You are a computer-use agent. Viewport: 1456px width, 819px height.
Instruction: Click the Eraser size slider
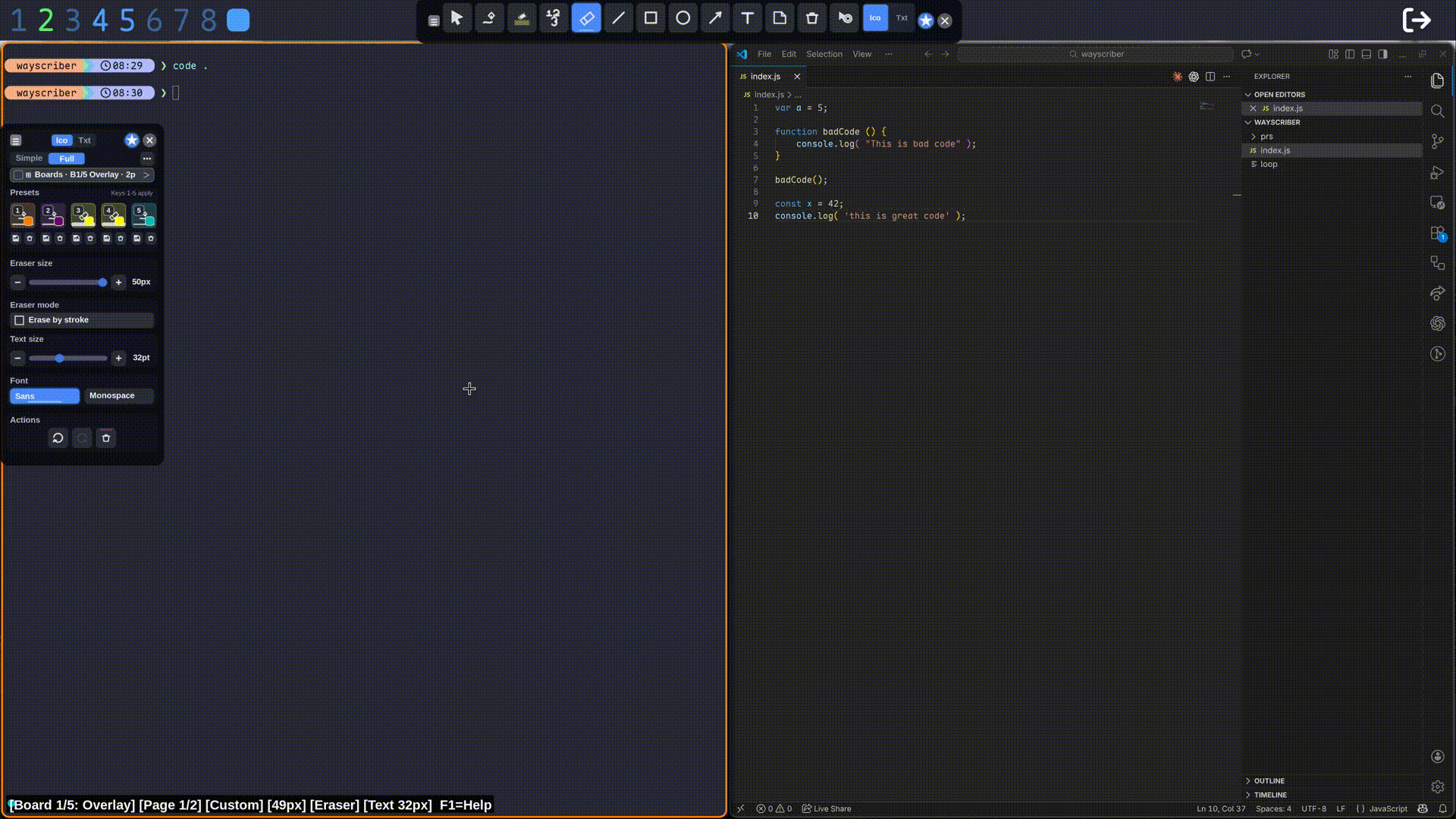click(x=67, y=282)
